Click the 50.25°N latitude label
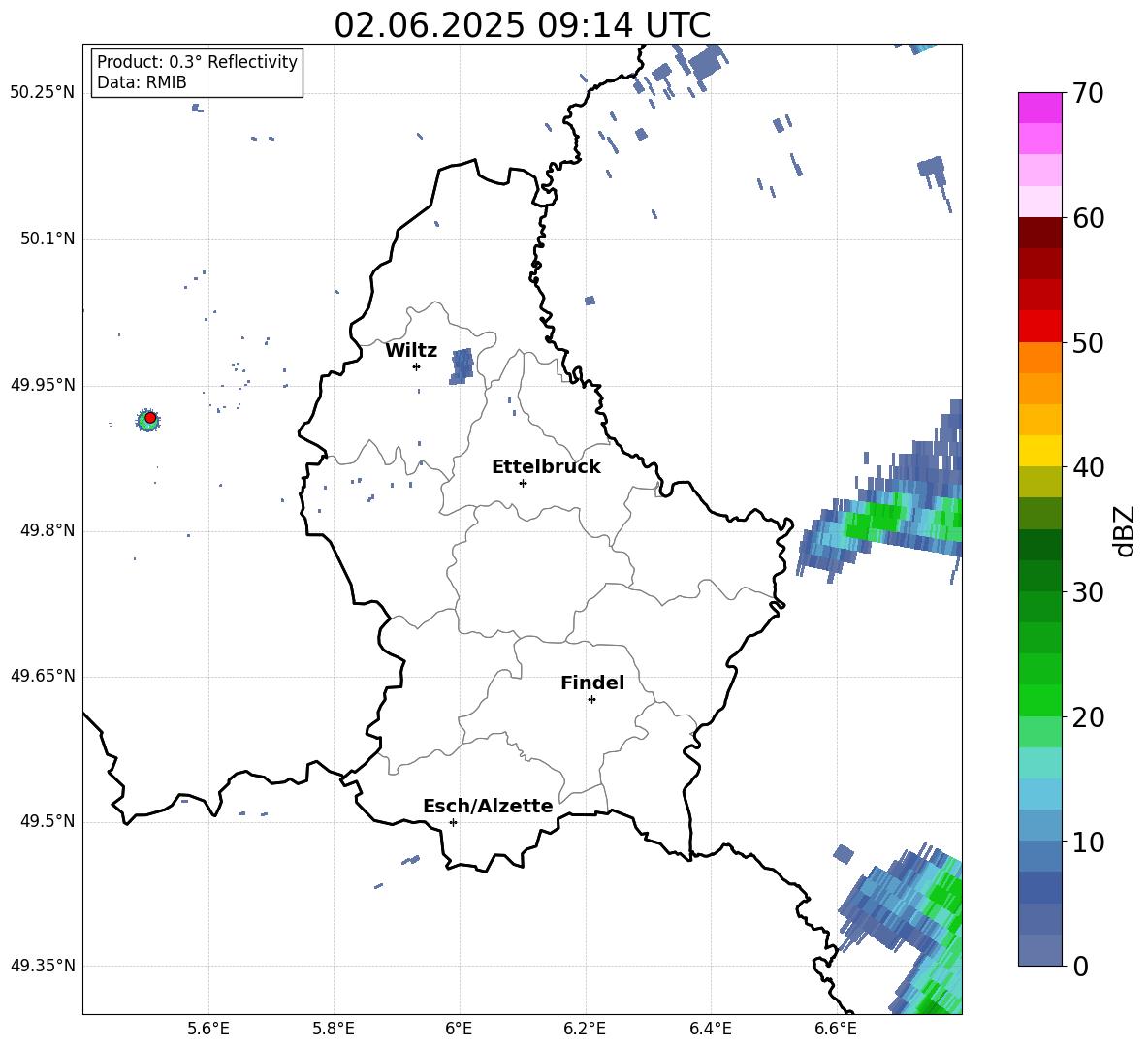1148x1048 pixels. tap(43, 93)
